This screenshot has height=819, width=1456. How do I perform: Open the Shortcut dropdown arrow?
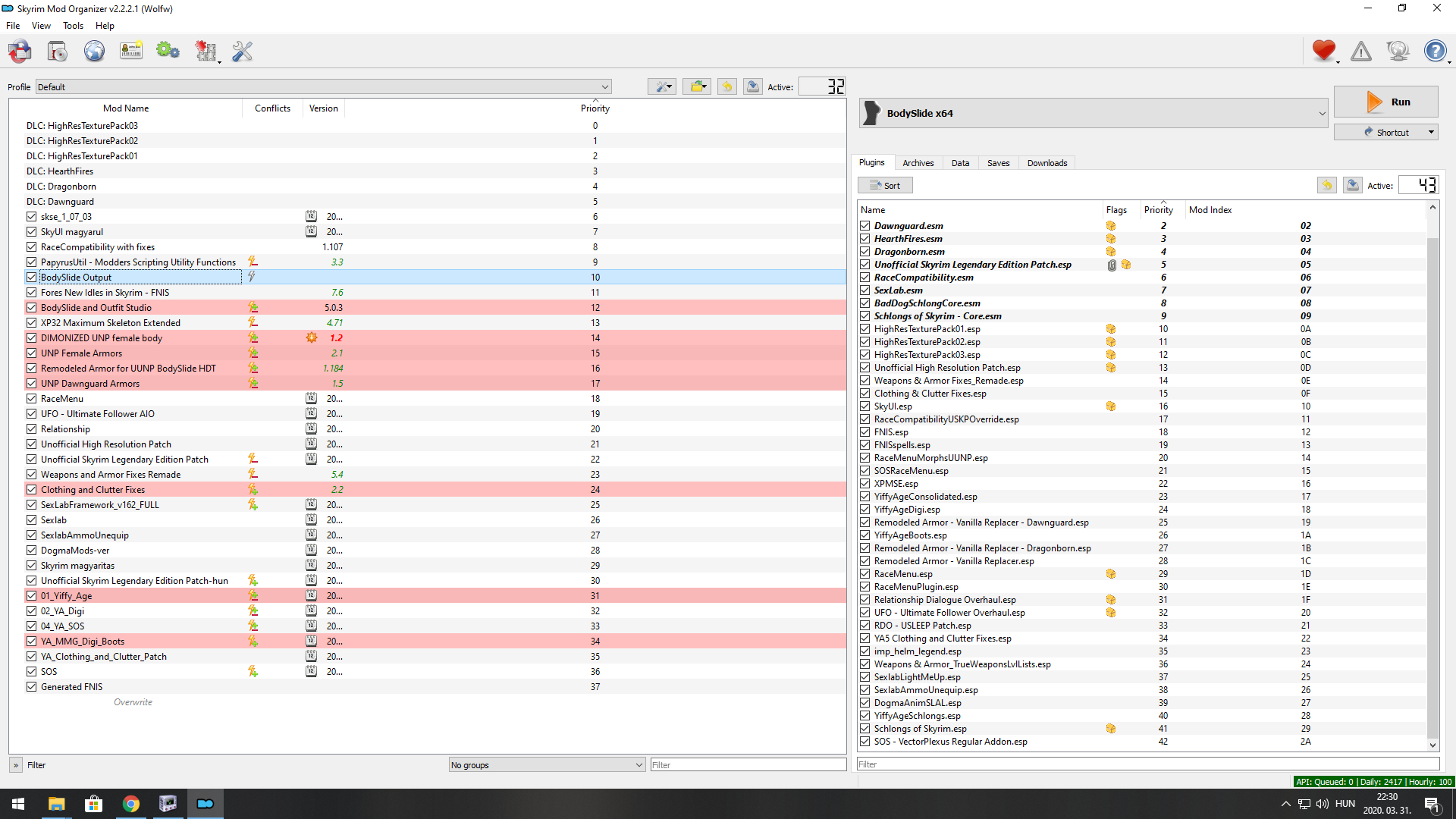click(x=1431, y=132)
